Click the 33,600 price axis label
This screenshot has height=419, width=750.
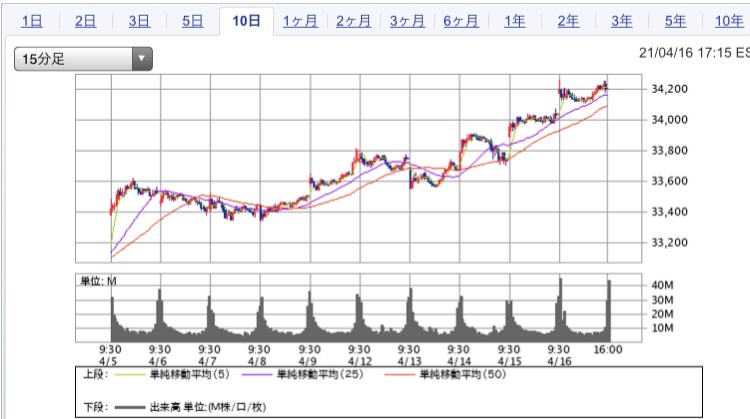[670, 181]
